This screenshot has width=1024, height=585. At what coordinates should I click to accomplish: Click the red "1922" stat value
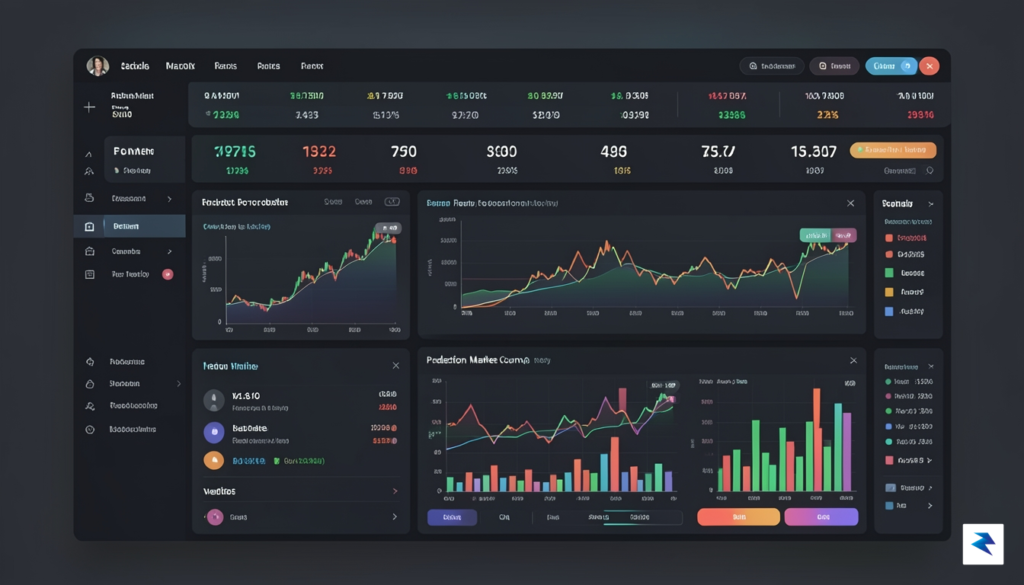319,151
